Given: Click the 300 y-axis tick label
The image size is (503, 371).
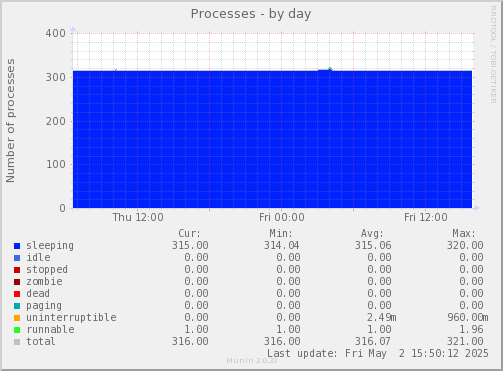Looking at the screenshot, I should tap(56, 77).
